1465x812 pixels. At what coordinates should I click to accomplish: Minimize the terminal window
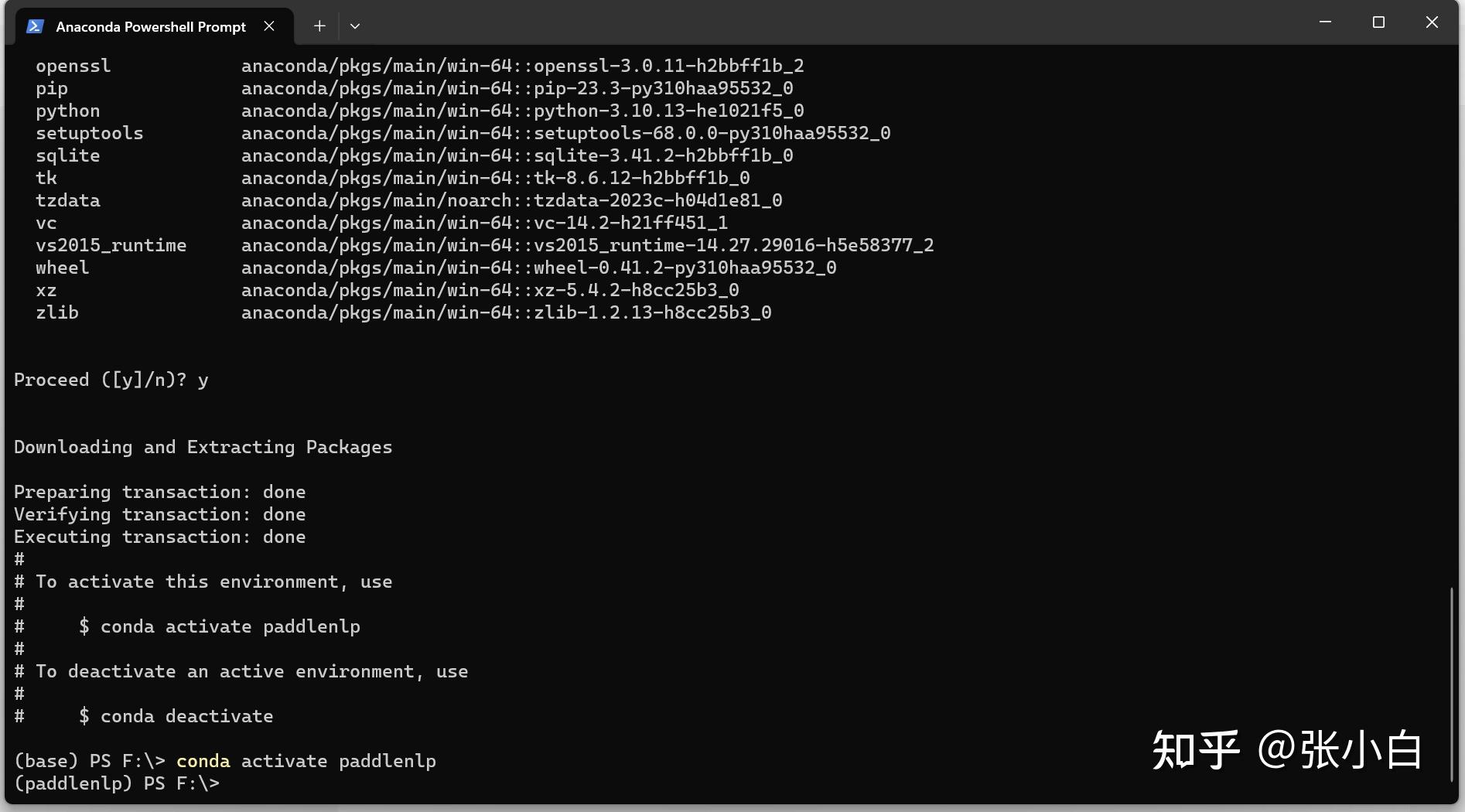[x=1324, y=22]
